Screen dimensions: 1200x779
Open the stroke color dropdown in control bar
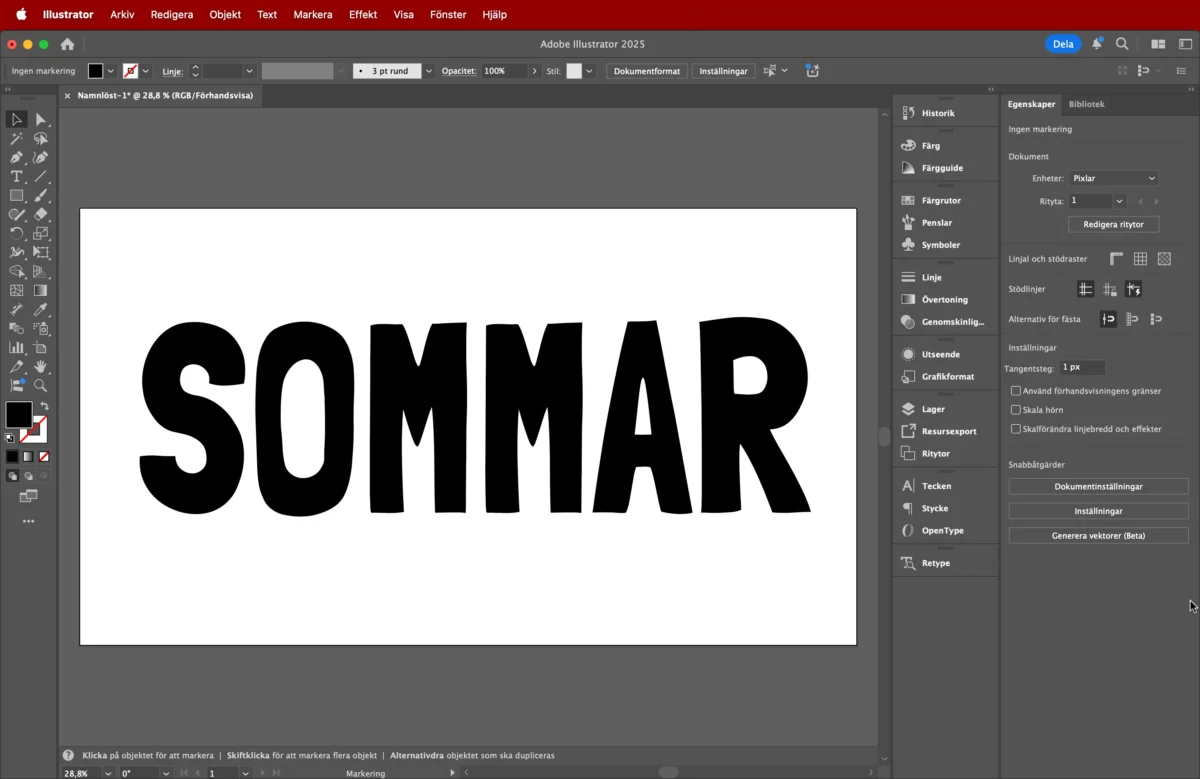pyautogui.click(x=146, y=71)
